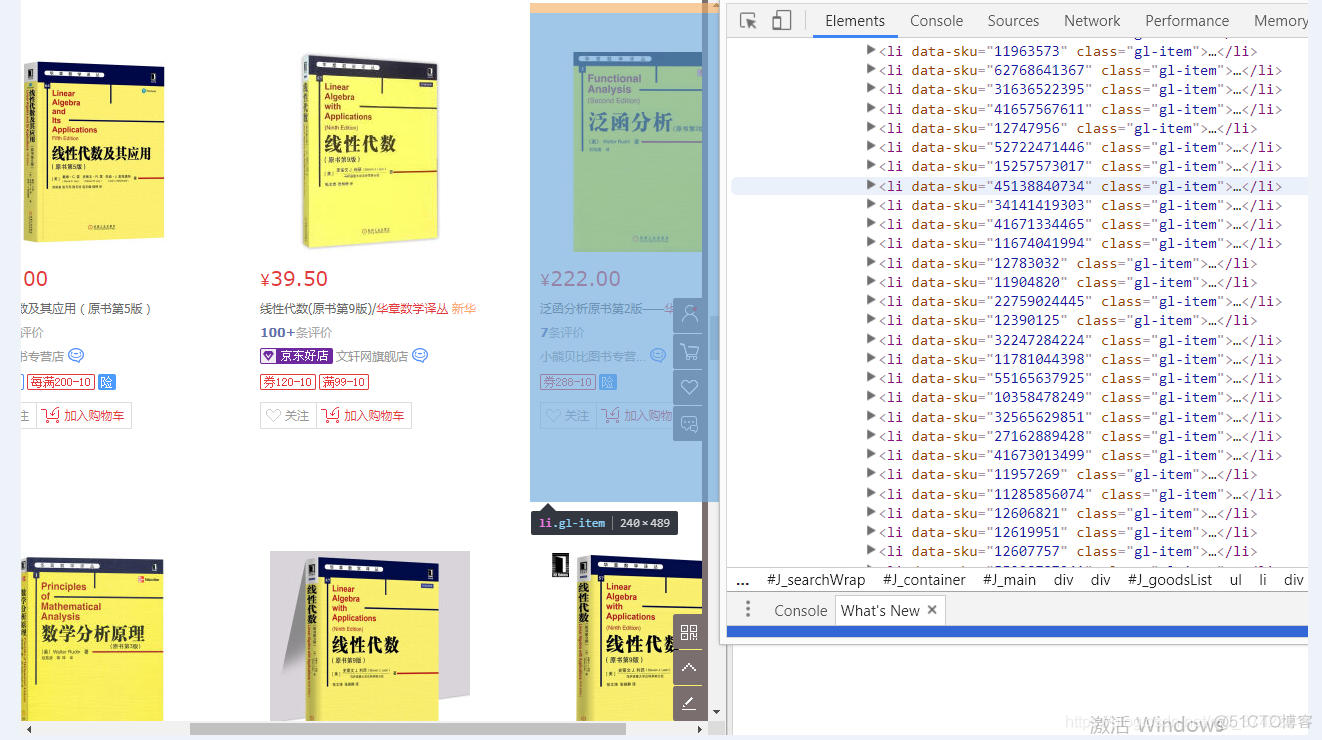Expand the li node data-sku 11957269
1322x740 pixels.
871,474
